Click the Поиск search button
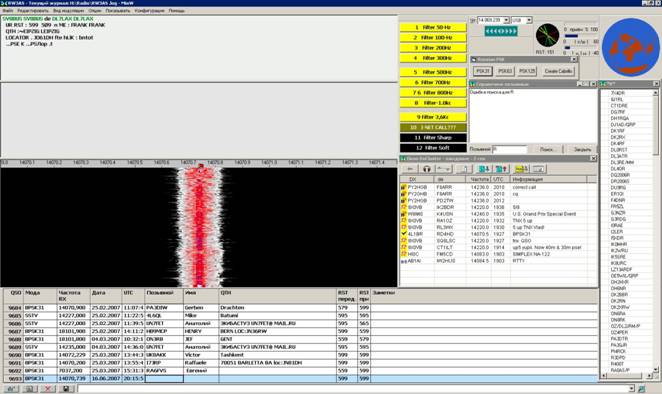This screenshot has height=394, width=662. click(546, 149)
